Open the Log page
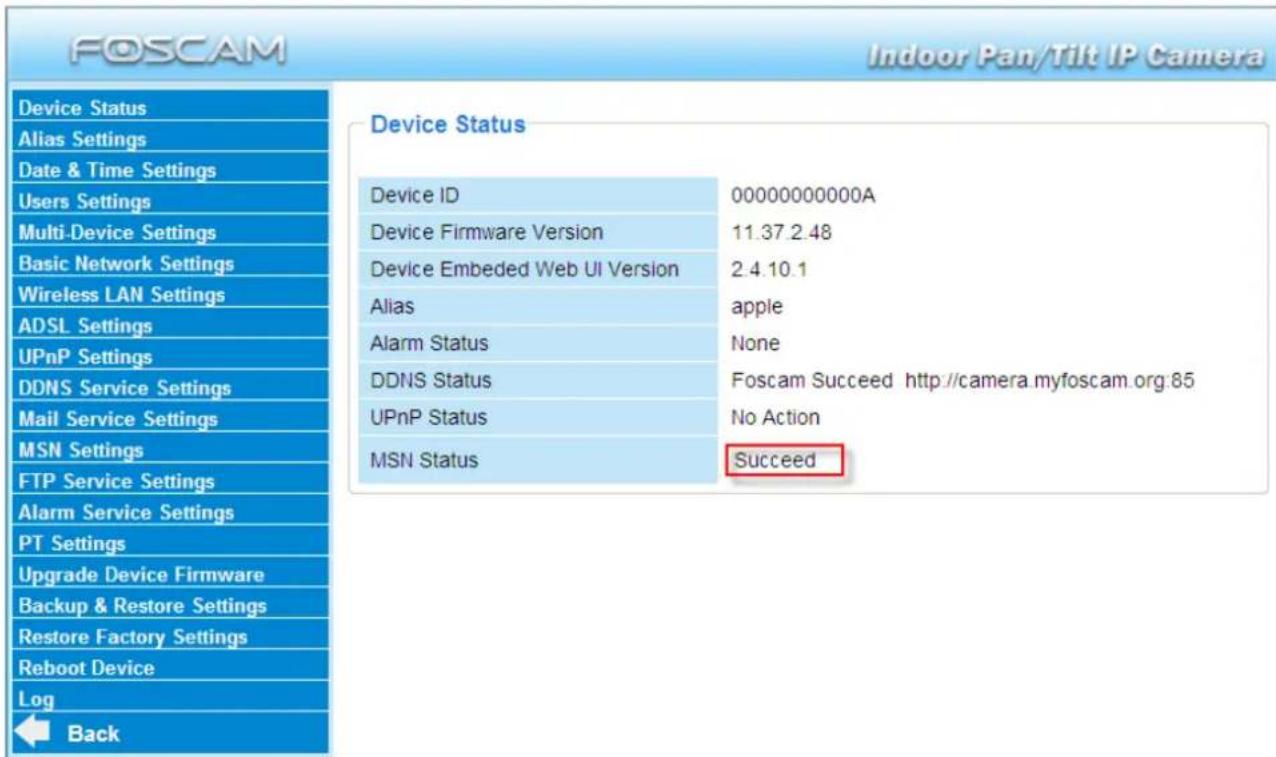This screenshot has height=757, width=1276. coord(36,699)
